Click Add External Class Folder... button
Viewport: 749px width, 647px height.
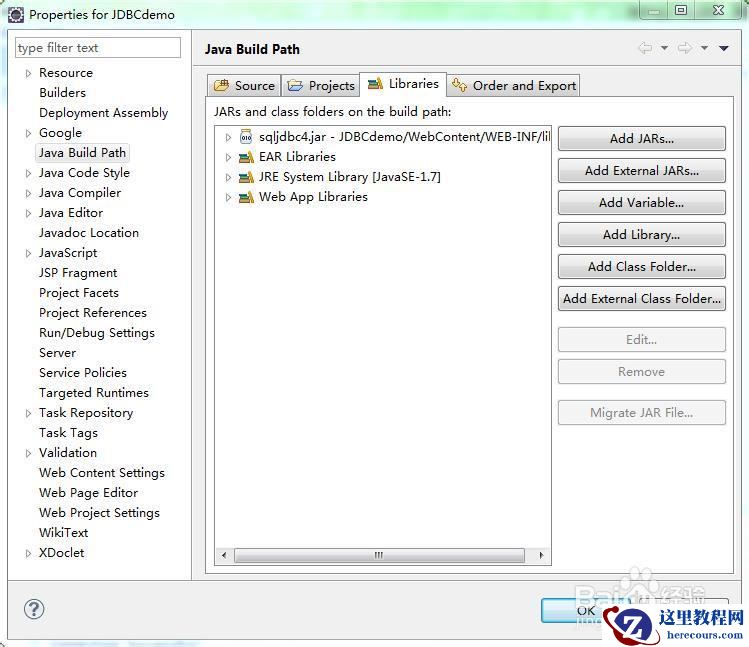pos(642,299)
